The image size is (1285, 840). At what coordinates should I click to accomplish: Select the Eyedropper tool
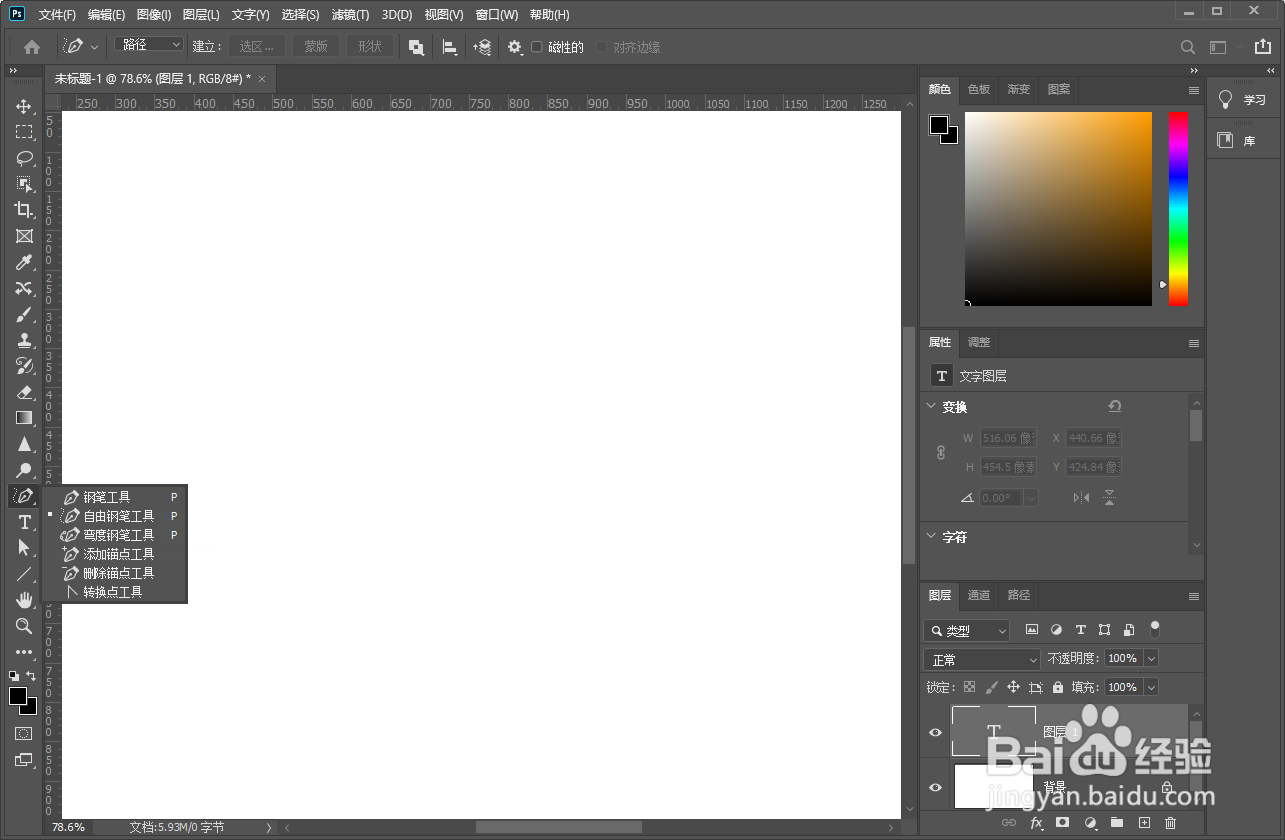(24, 262)
